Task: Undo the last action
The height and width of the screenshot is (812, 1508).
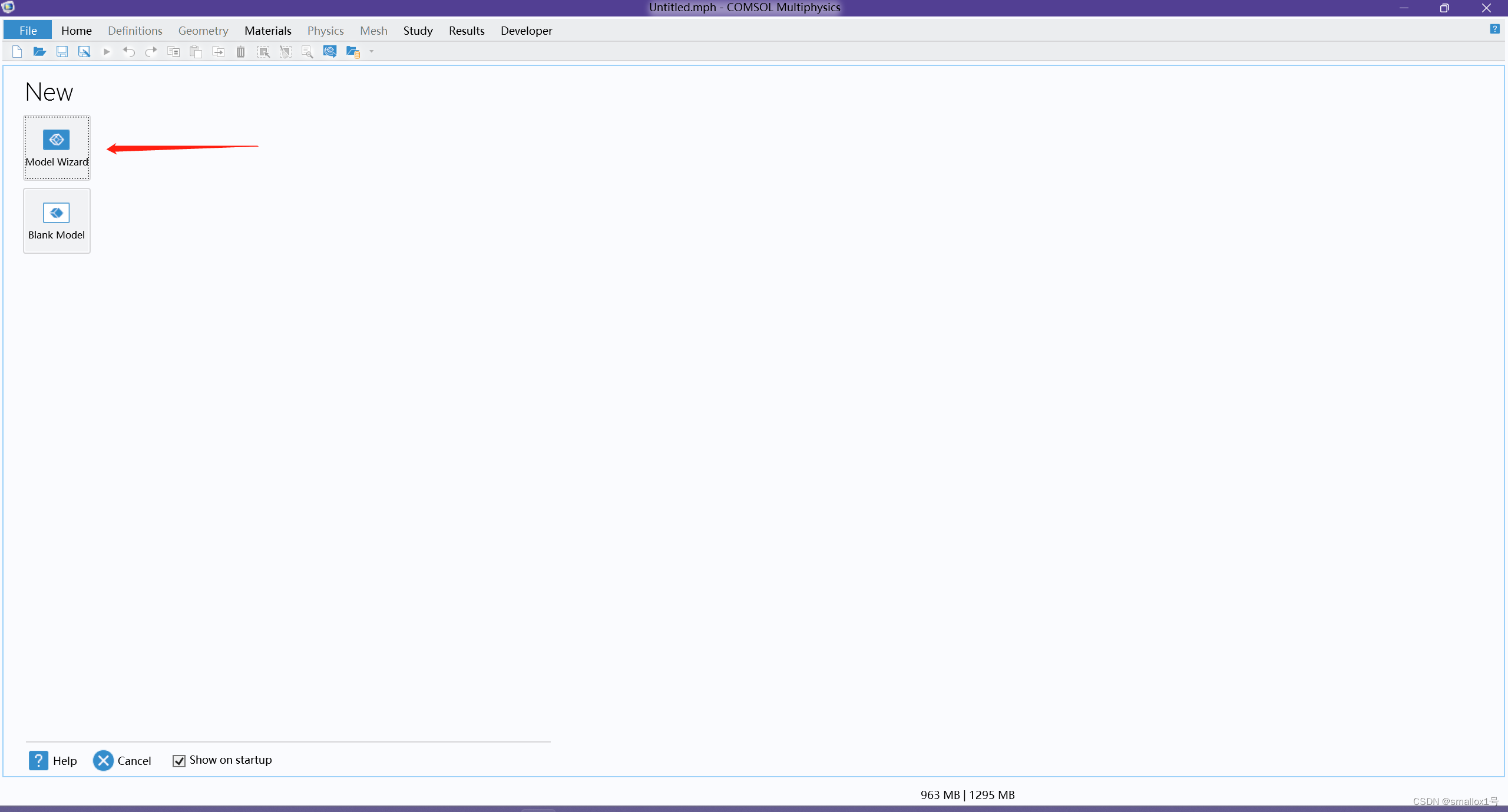Action: 128,52
